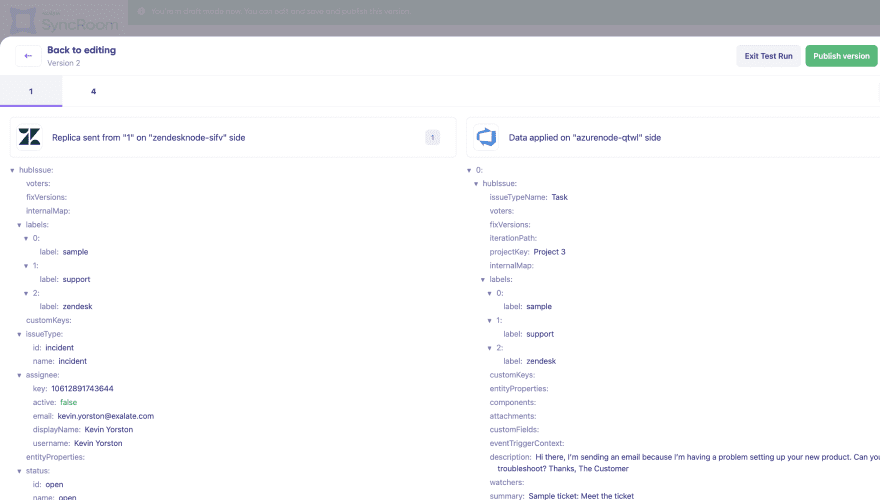The image size is (880, 500).
Task: Collapse the right-side labels node
Action: tap(483, 280)
